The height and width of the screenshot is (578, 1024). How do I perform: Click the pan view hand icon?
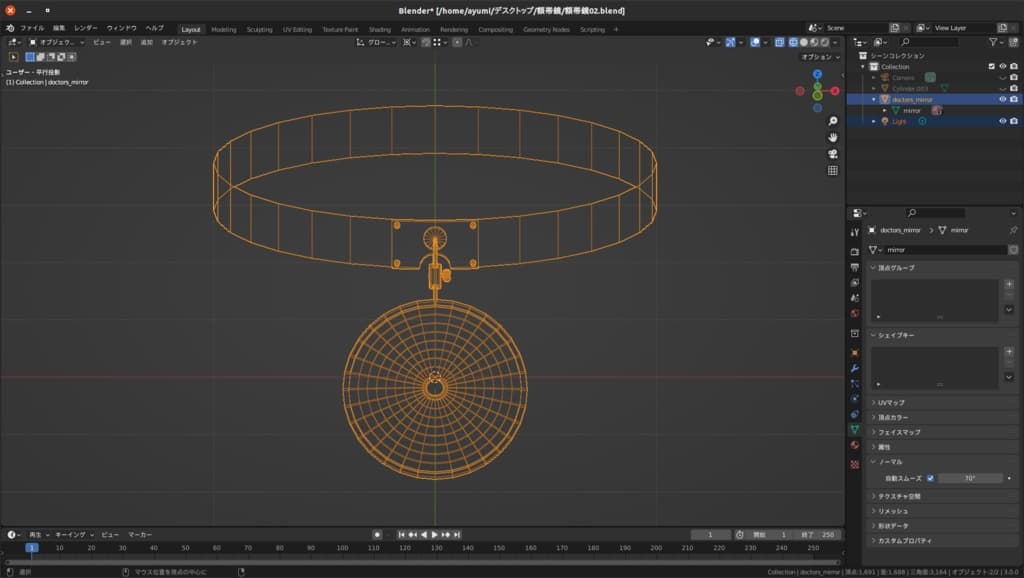point(833,137)
